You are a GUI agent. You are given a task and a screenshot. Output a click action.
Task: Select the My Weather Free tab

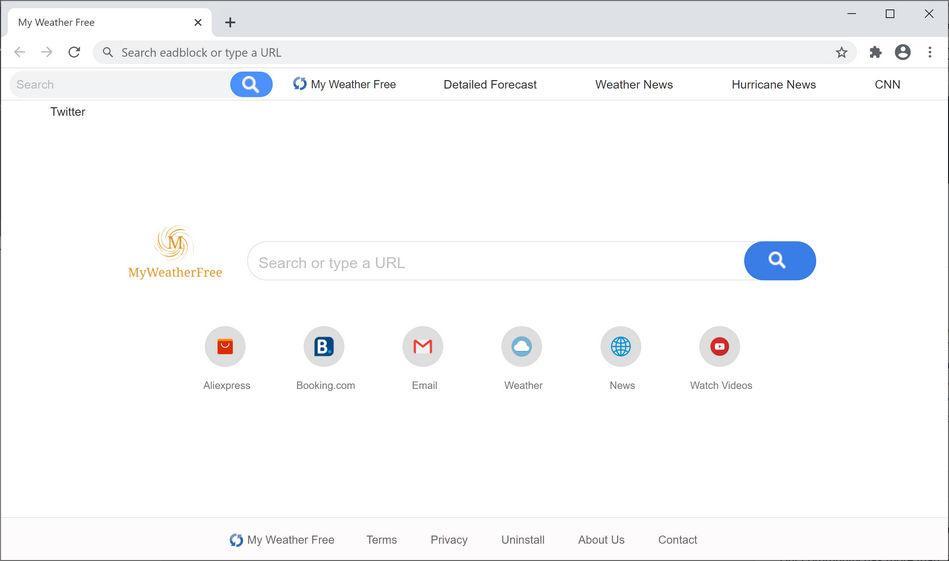pyautogui.click(x=100, y=22)
